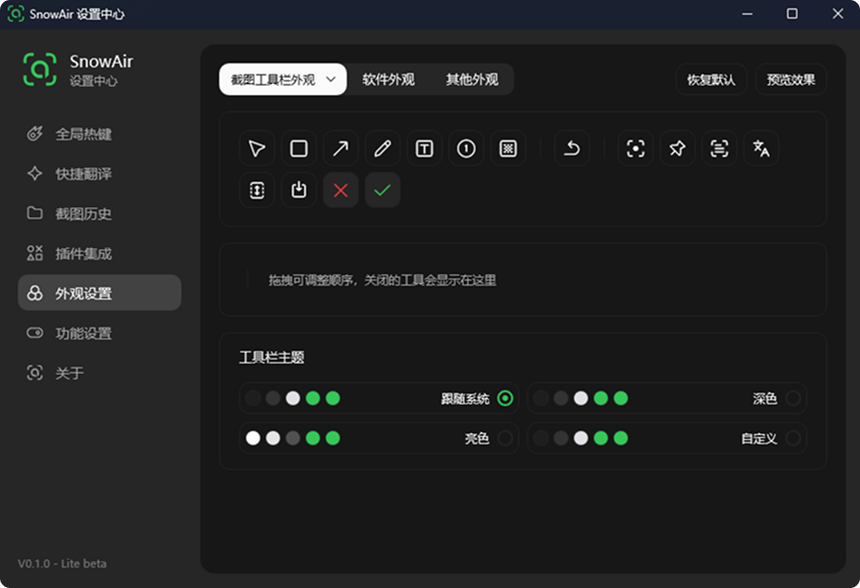Image resolution: width=860 pixels, height=588 pixels.
Task: Select the mosaic blur tool
Action: pos(508,149)
